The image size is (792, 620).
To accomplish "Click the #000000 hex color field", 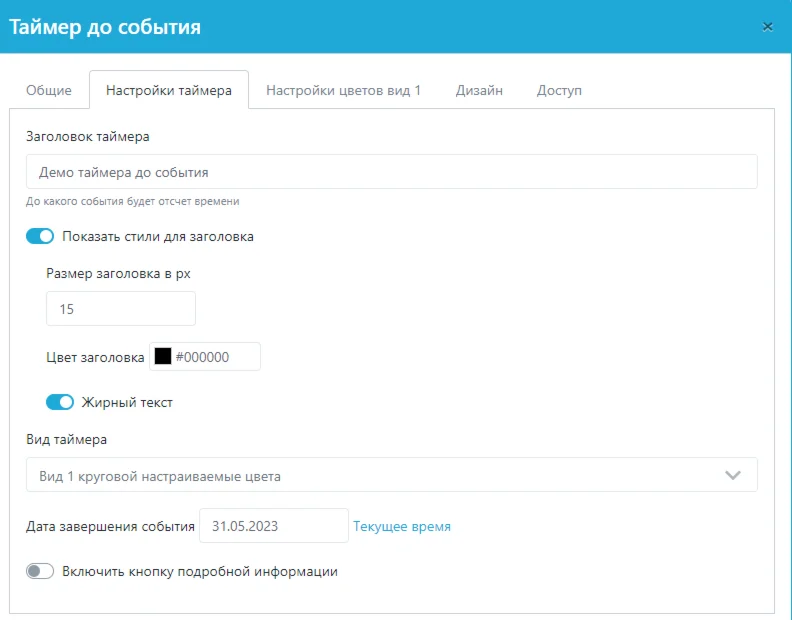I will pos(215,357).
